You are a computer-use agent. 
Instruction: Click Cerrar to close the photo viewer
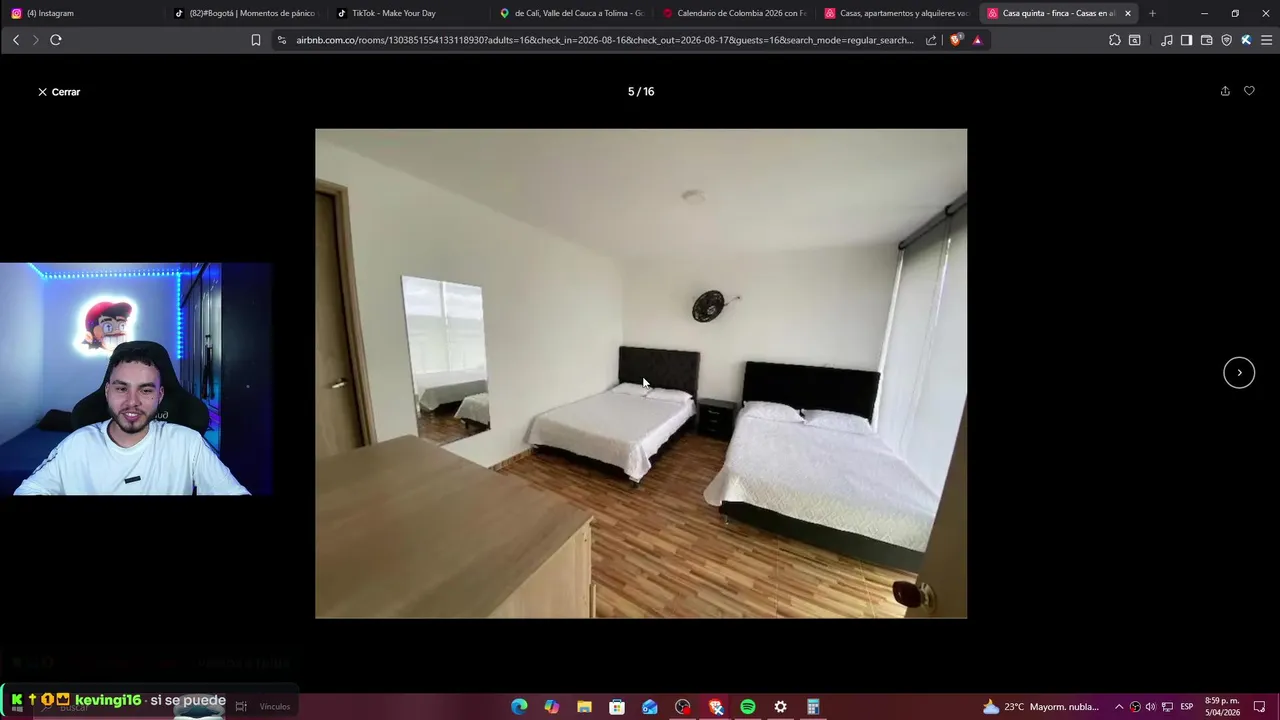point(59,92)
